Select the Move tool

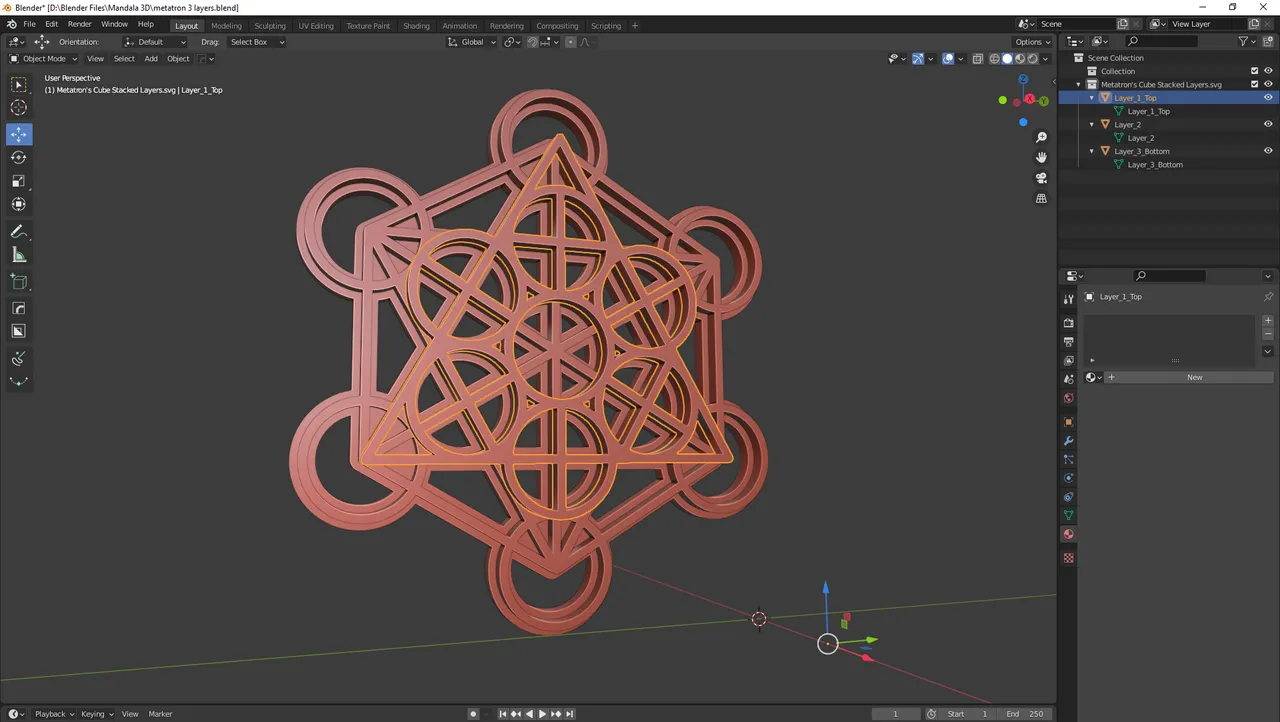coord(19,134)
